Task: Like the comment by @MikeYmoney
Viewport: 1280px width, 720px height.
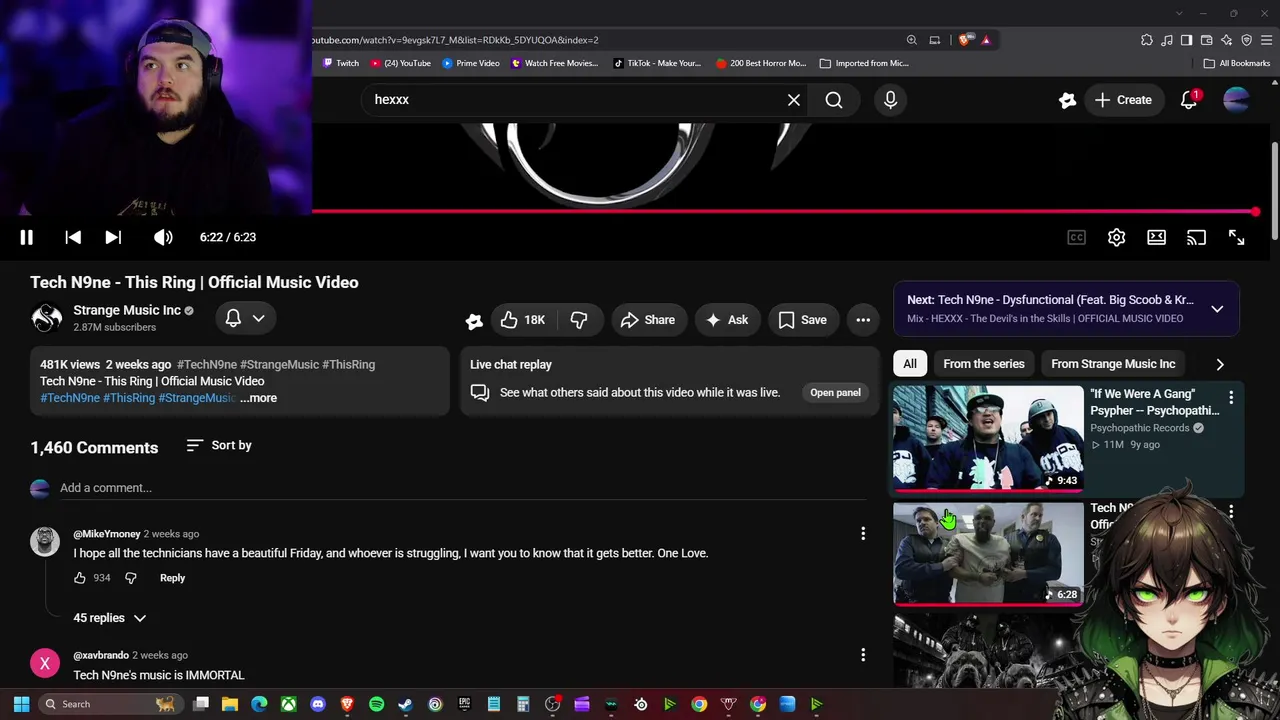Action: pyautogui.click(x=80, y=578)
